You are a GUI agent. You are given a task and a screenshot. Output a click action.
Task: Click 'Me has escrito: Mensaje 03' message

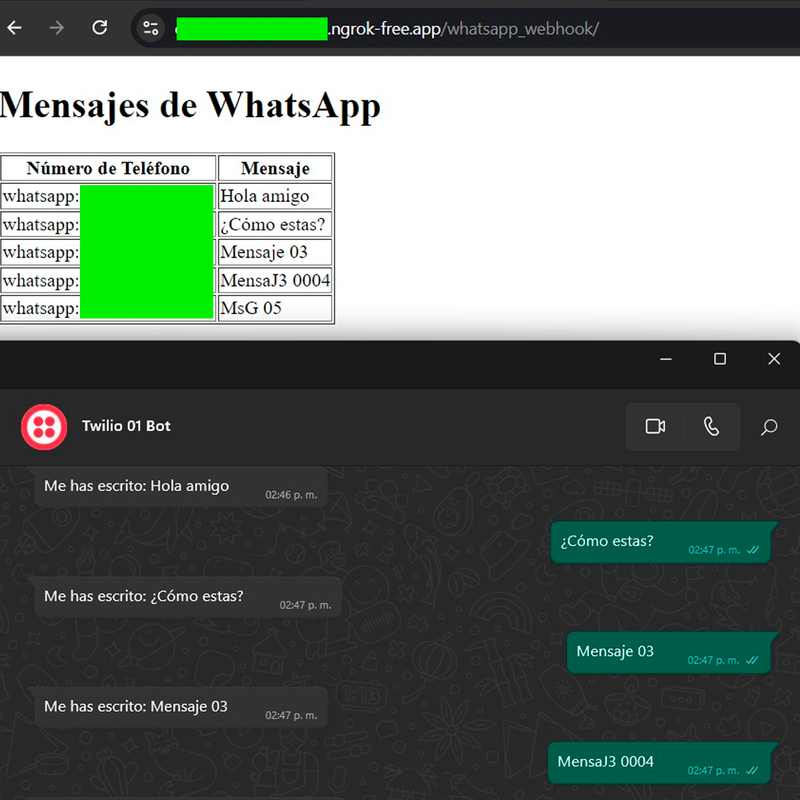click(x=181, y=707)
